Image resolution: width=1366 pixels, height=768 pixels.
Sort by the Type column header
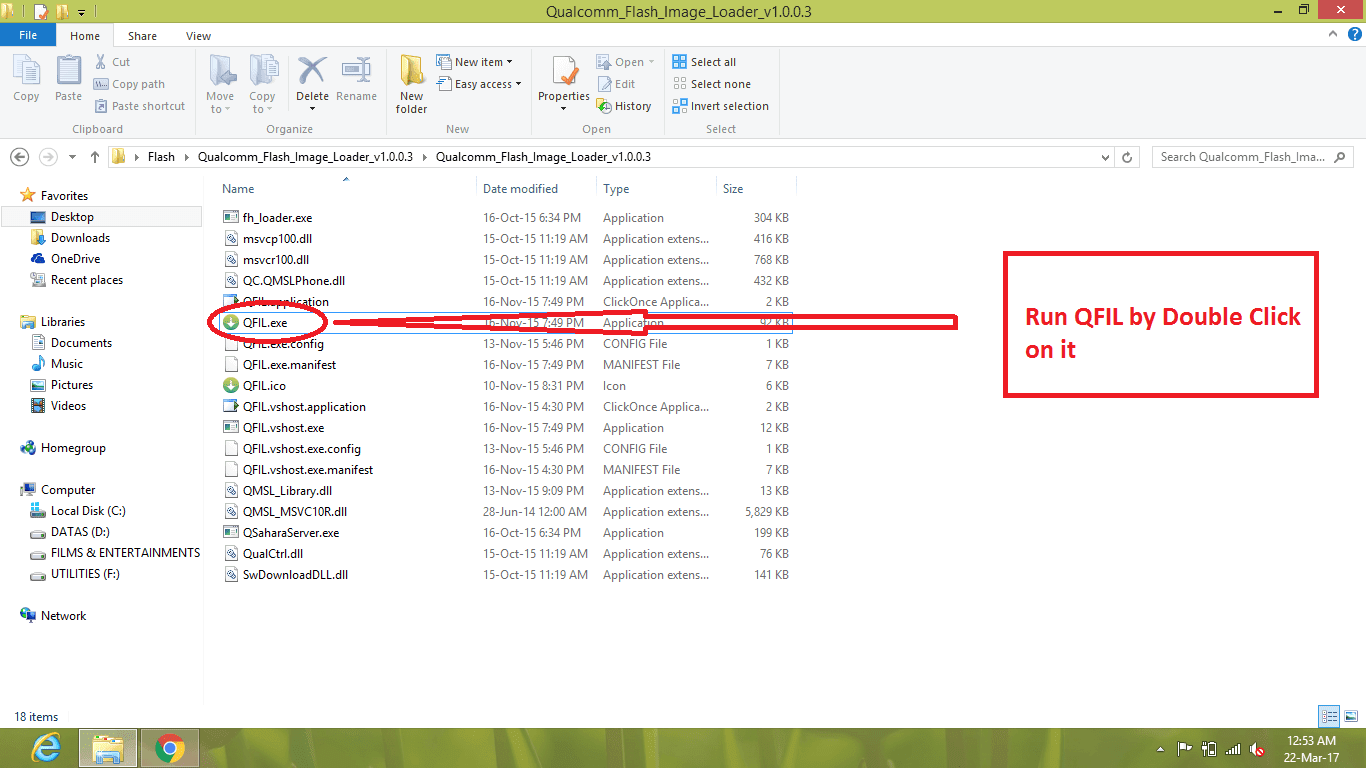(x=616, y=188)
